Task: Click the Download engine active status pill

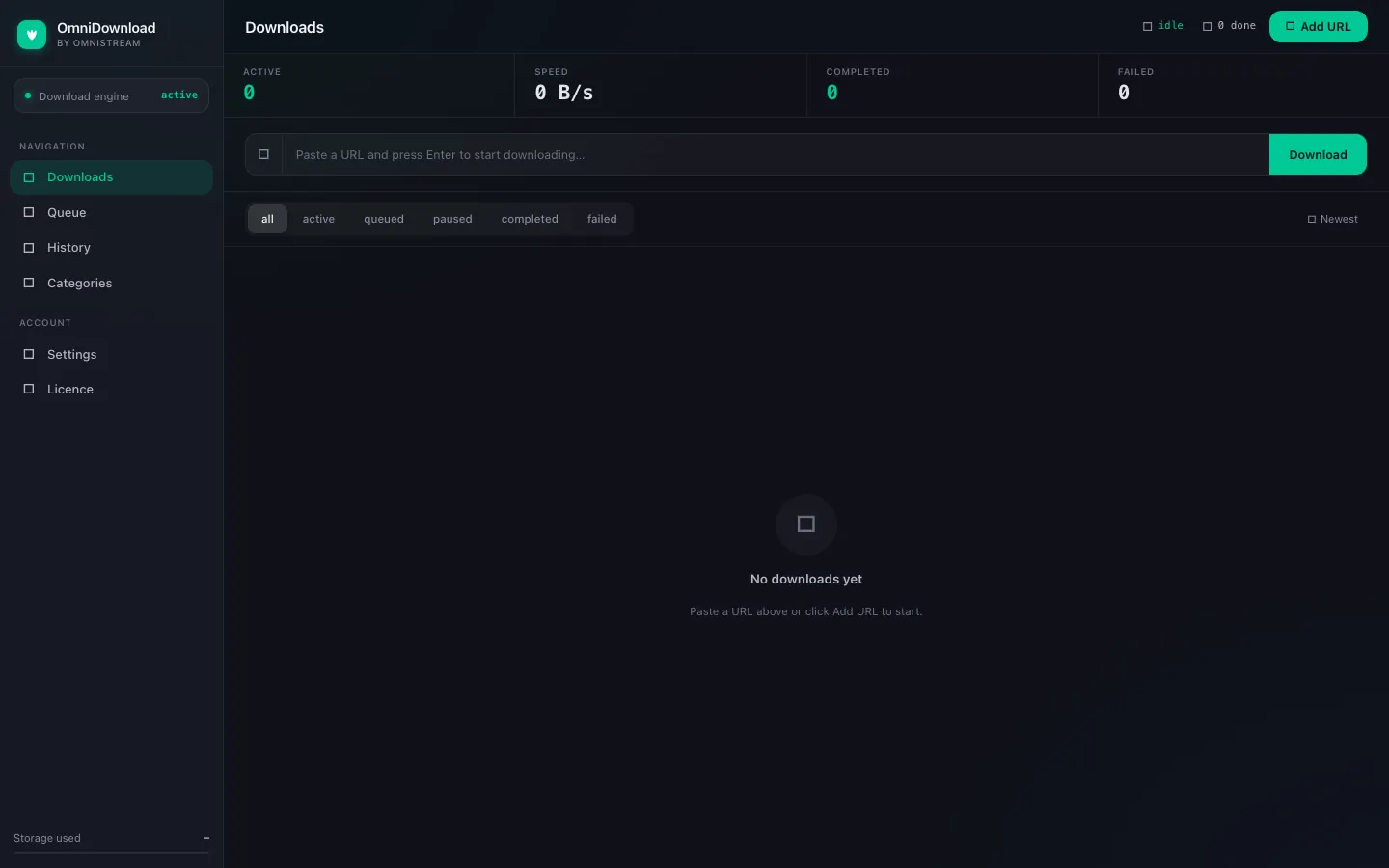Action: (x=111, y=95)
